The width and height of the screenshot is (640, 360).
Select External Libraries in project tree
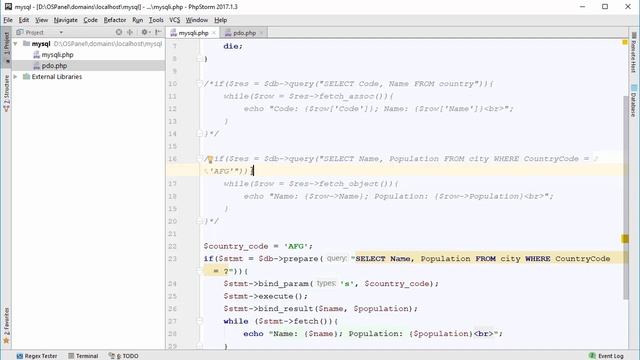[x=57, y=77]
